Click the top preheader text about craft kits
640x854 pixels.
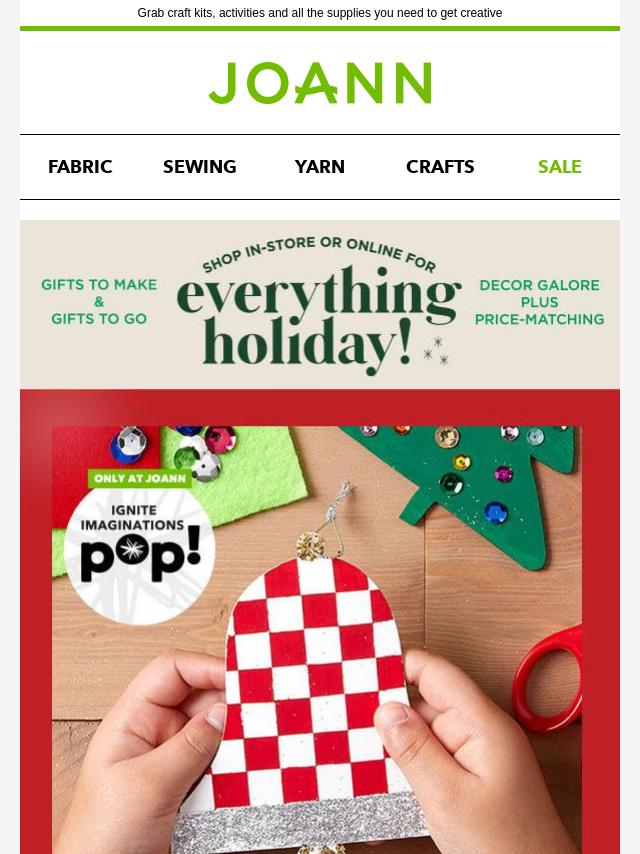tap(320, 13)
